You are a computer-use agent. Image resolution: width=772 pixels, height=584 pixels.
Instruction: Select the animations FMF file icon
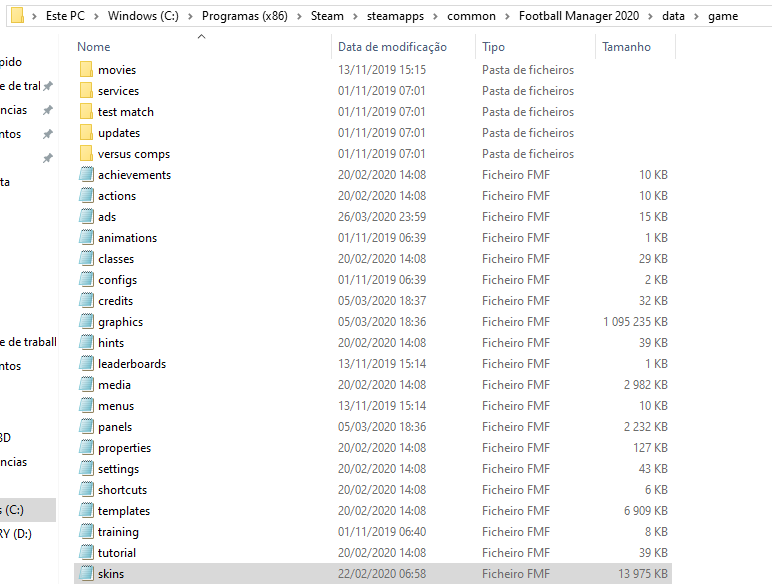(86, 238)
